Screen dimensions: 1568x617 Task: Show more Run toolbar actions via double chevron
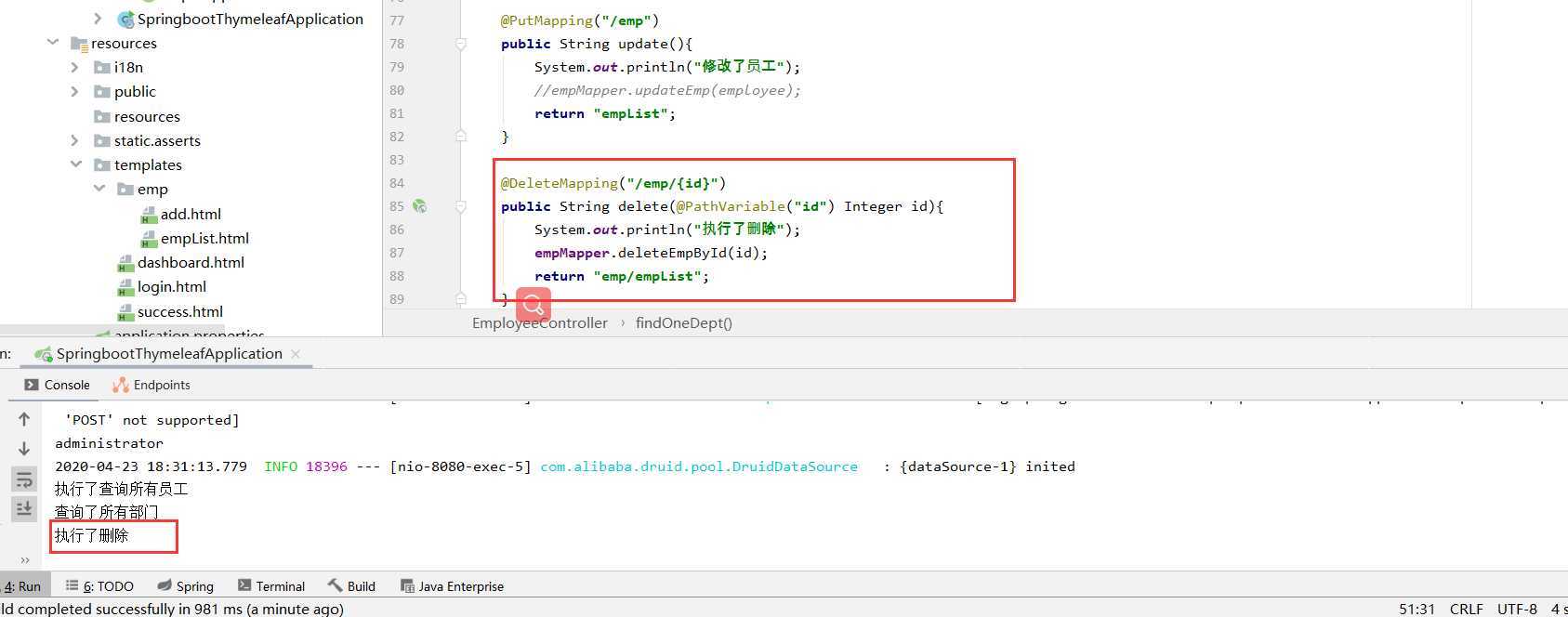coord(25,560)
